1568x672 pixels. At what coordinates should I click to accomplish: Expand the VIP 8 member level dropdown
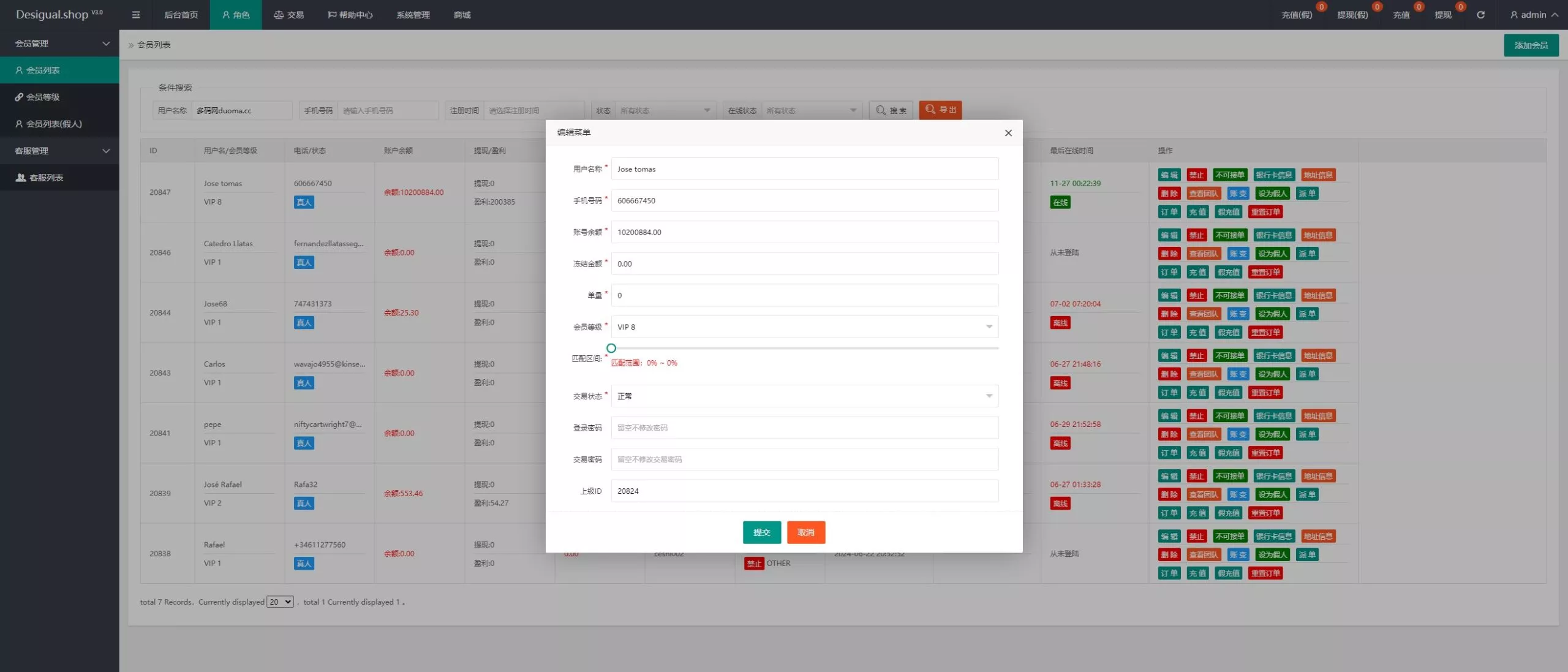click(804, 327)
